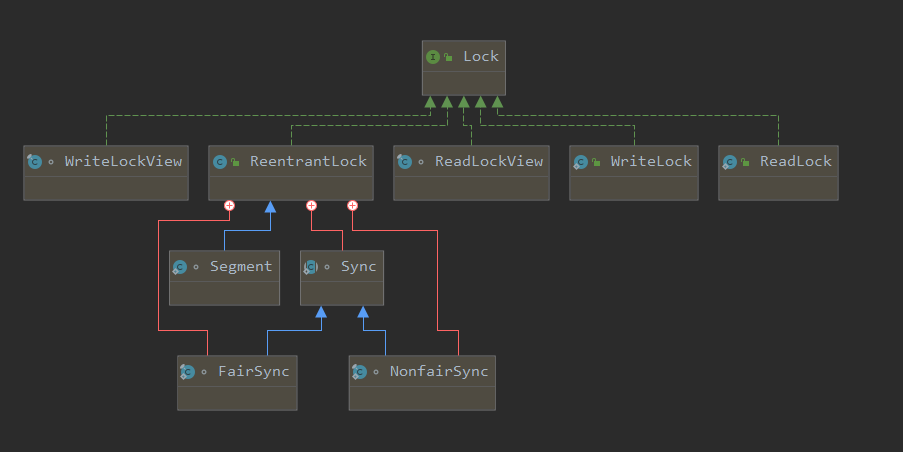Click the empty members compartment of Sync
The width and height of the screenshot is (903, 452).
point(342,294)
